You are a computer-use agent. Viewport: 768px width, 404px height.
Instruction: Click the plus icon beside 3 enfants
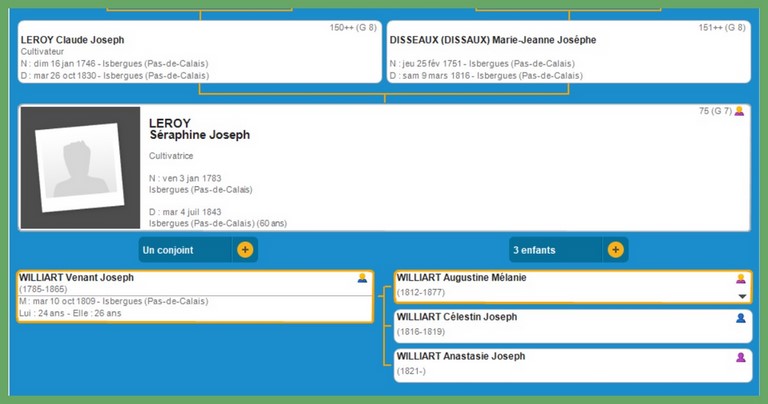(x=615, y=249)
